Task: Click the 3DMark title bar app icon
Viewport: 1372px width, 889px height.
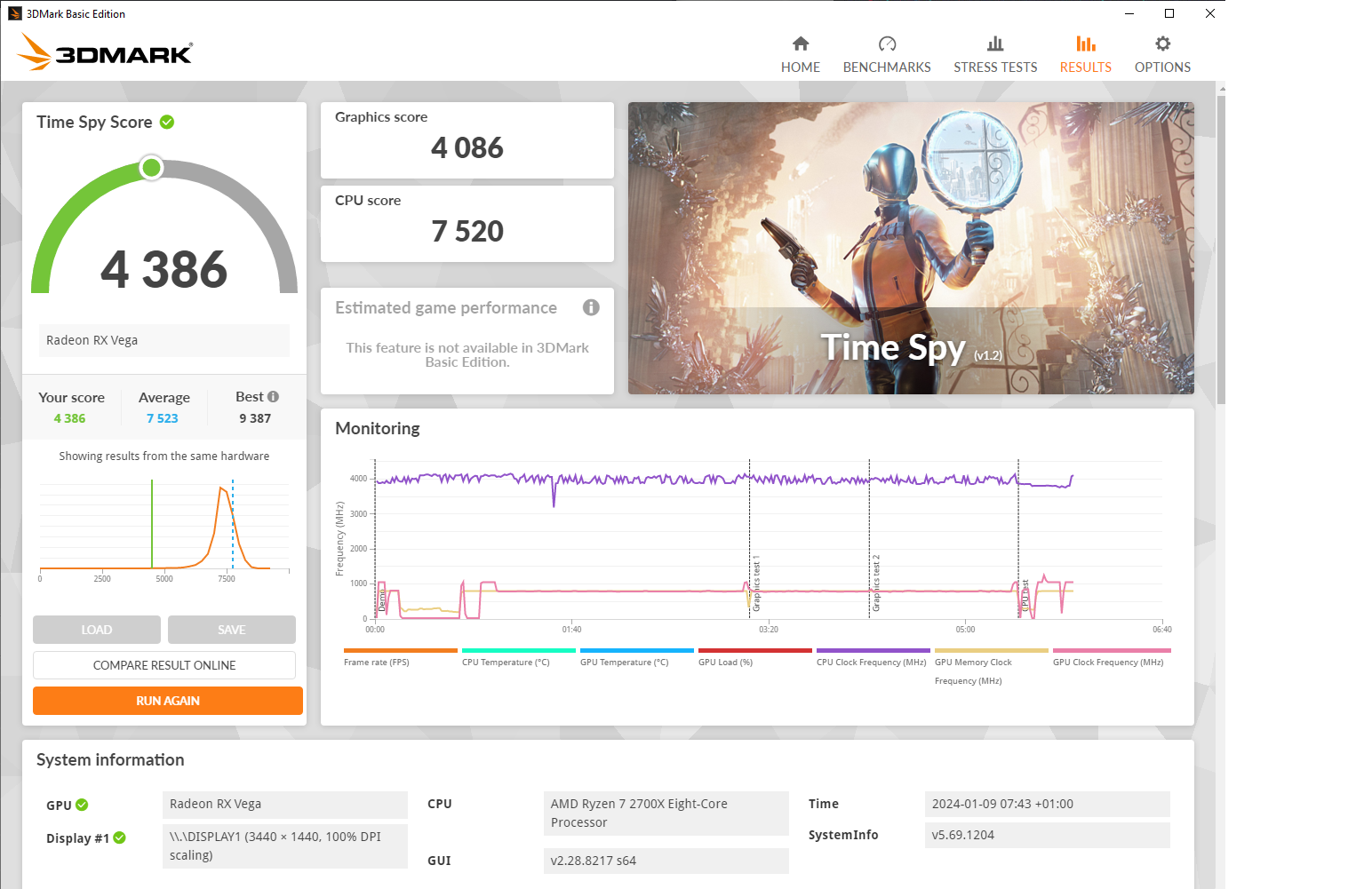Action: 14,13
